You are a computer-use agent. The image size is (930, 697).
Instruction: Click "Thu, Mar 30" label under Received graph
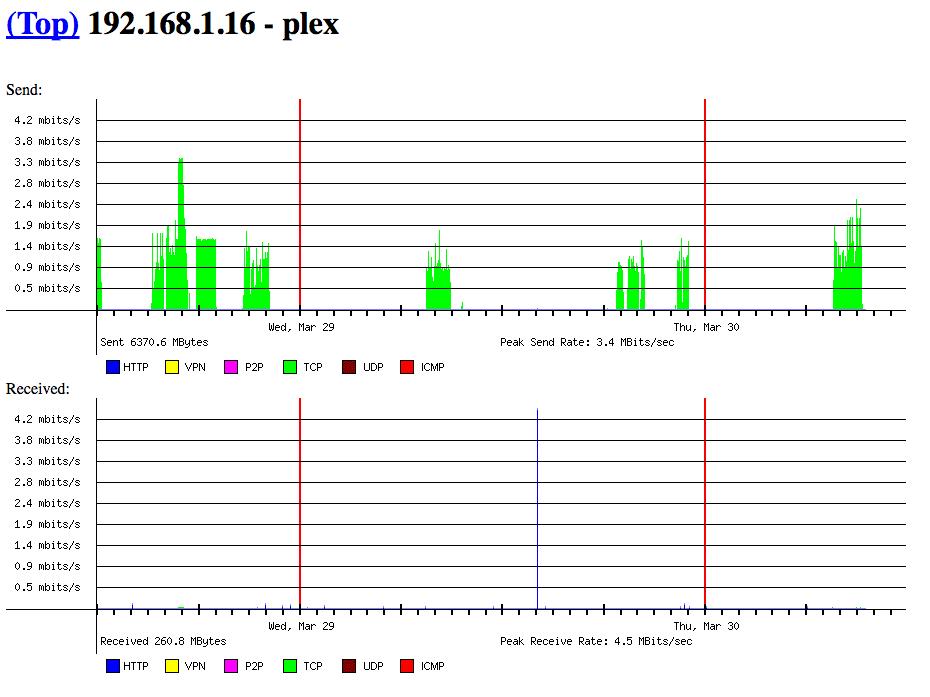[x=706, y=626]
